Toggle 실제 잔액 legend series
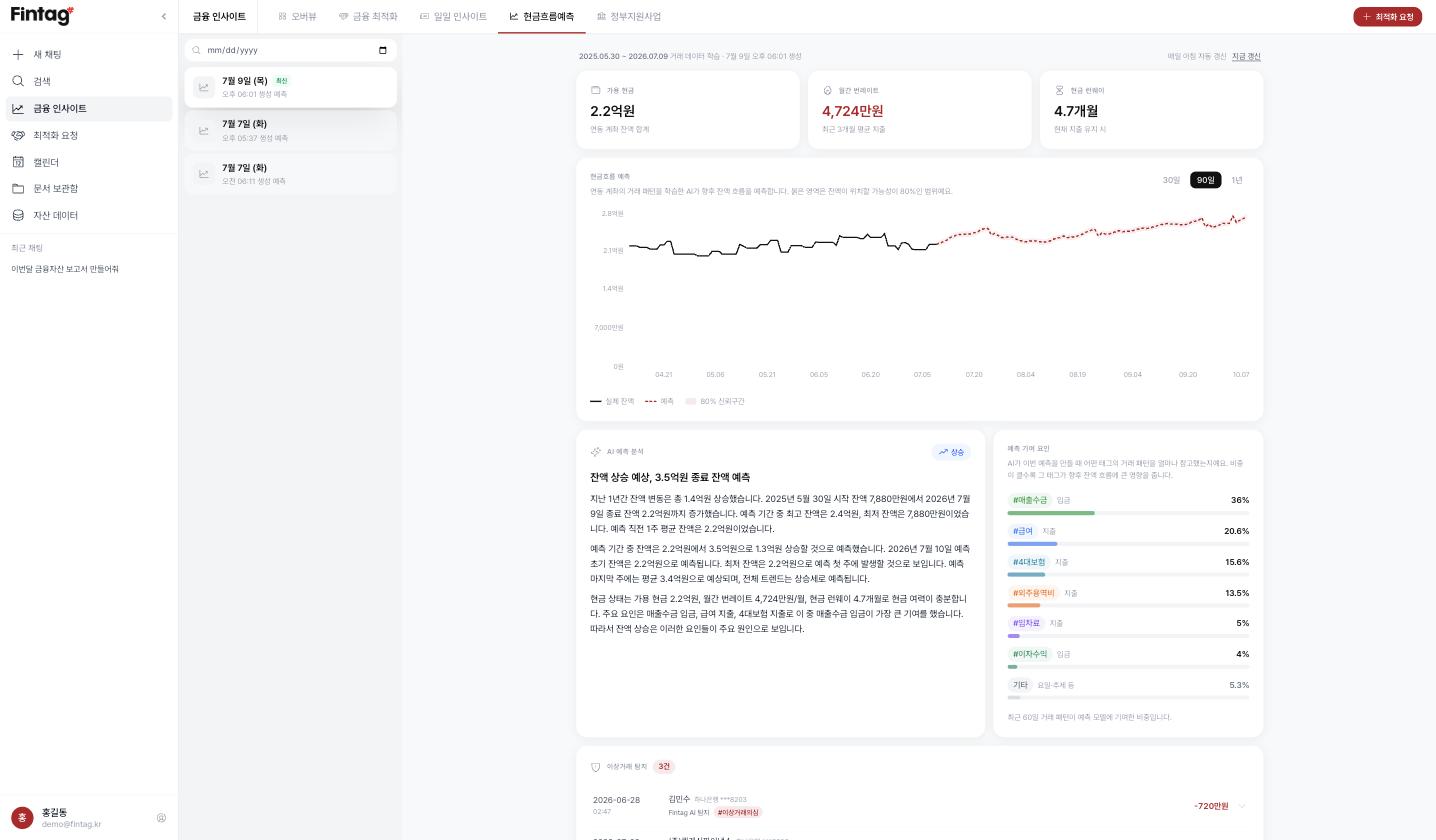Viewport: 1436px width, 840px height. (x=612, y=401)
